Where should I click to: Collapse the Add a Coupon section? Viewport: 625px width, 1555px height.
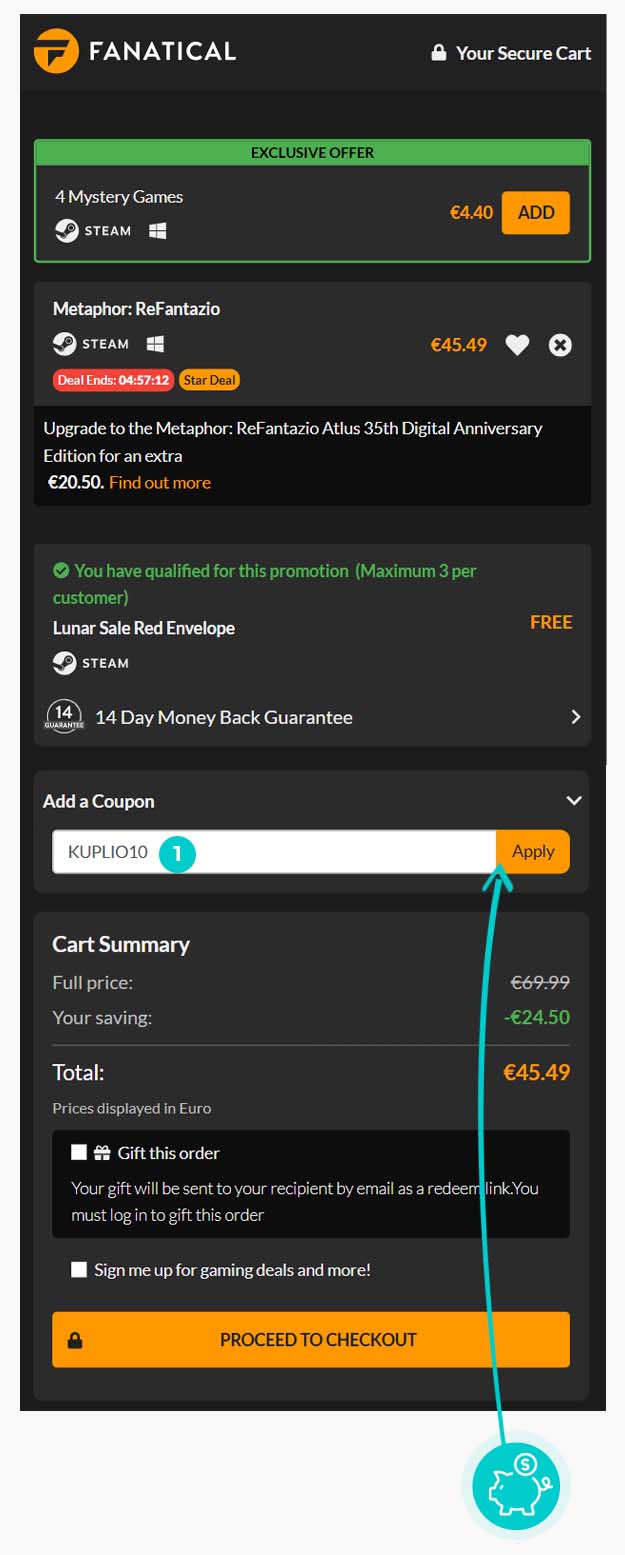tap(573, 801)
